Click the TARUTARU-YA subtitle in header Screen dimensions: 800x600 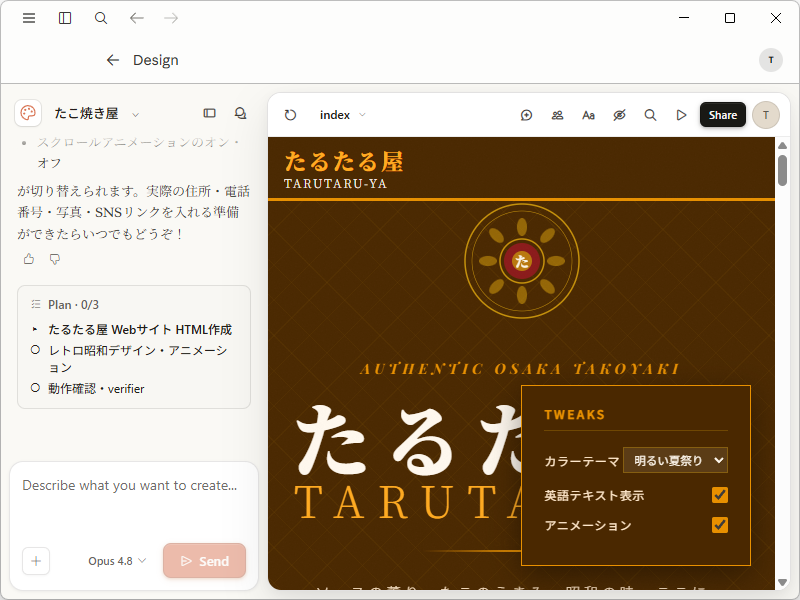click(335, 184)
